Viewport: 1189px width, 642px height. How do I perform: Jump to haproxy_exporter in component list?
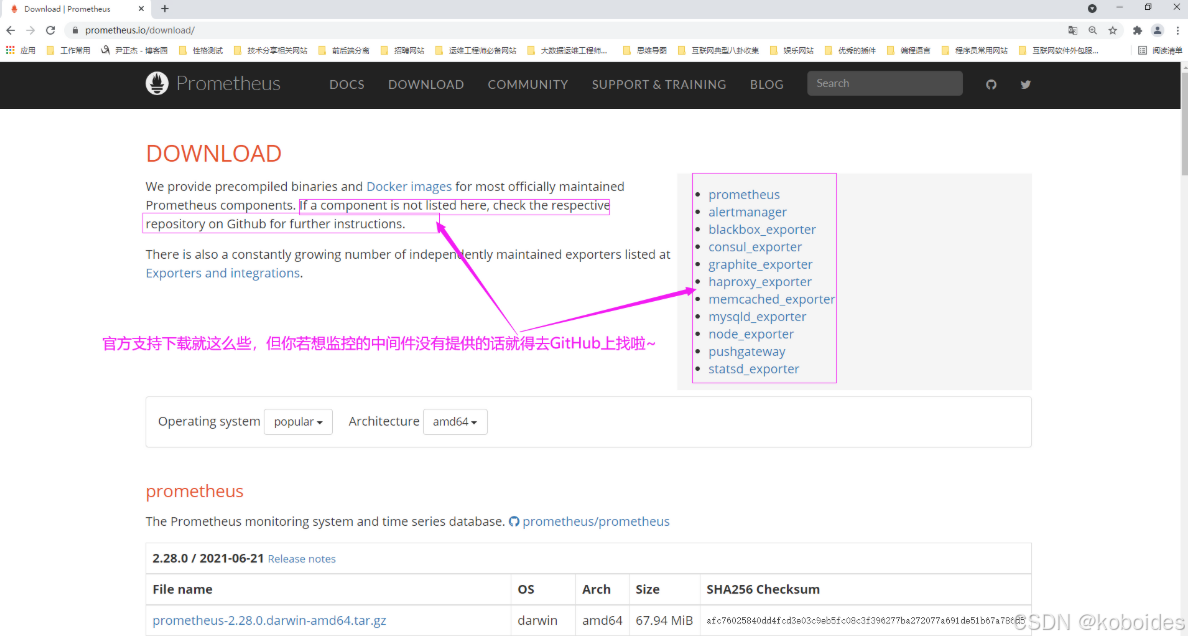tap(760, 282)
